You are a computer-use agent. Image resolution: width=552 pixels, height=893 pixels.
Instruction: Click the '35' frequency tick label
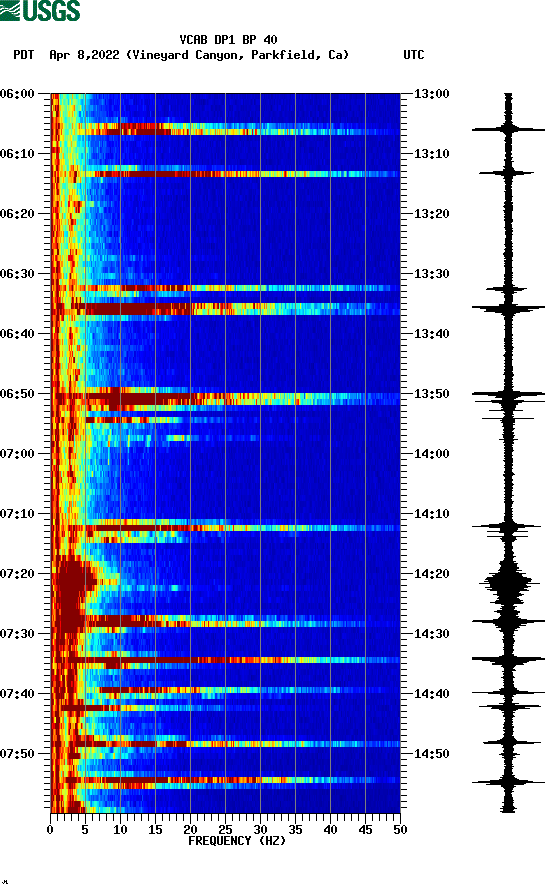(x=295, y=830)
